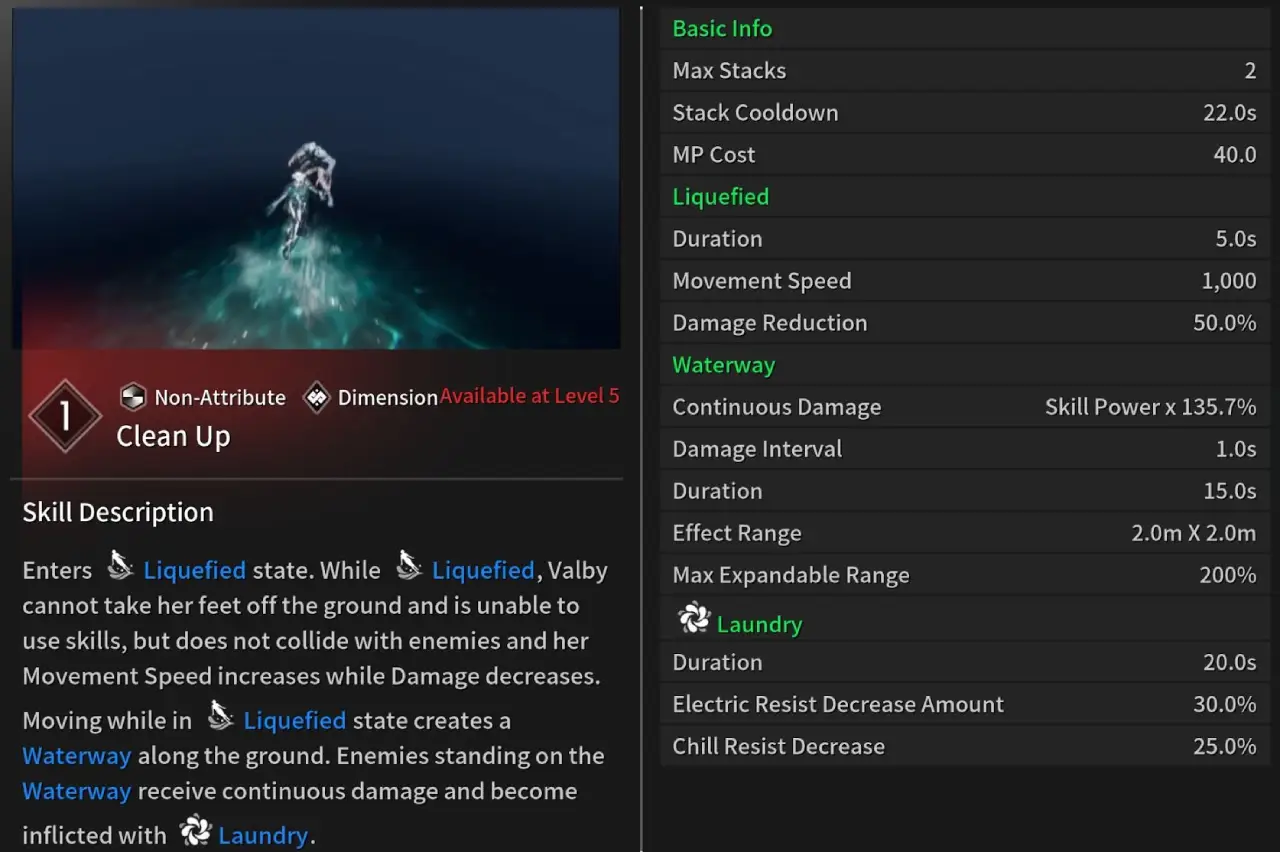
Task: Select the green Liquefied stats header
Action: (721, 197)
